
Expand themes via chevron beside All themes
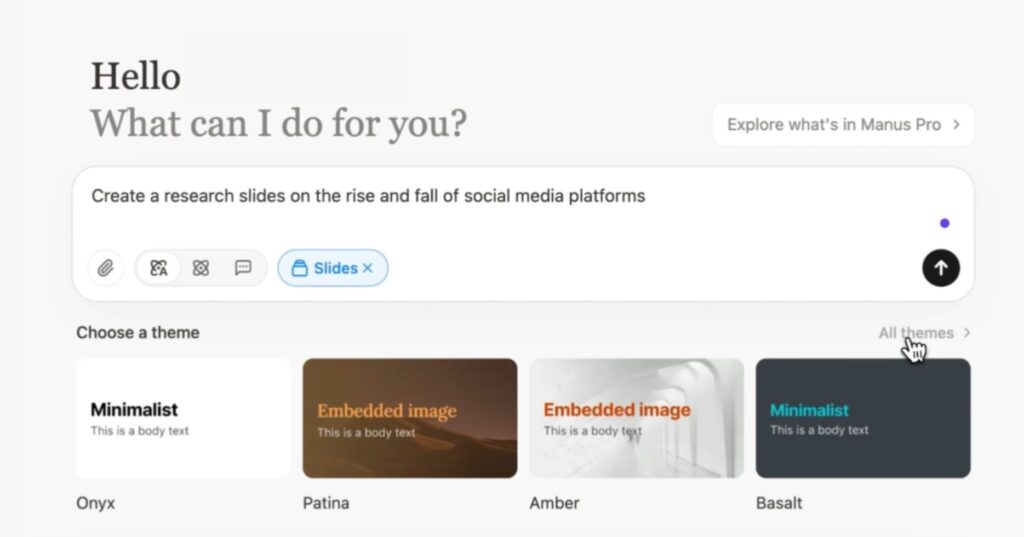[967, 333]
